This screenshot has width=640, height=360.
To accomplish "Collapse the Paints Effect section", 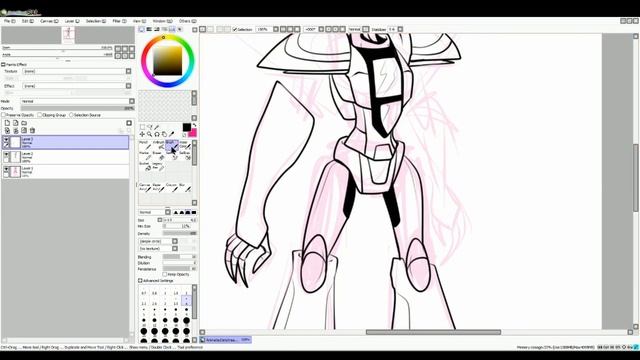I will pyautogui.click(x=3, y=64).
